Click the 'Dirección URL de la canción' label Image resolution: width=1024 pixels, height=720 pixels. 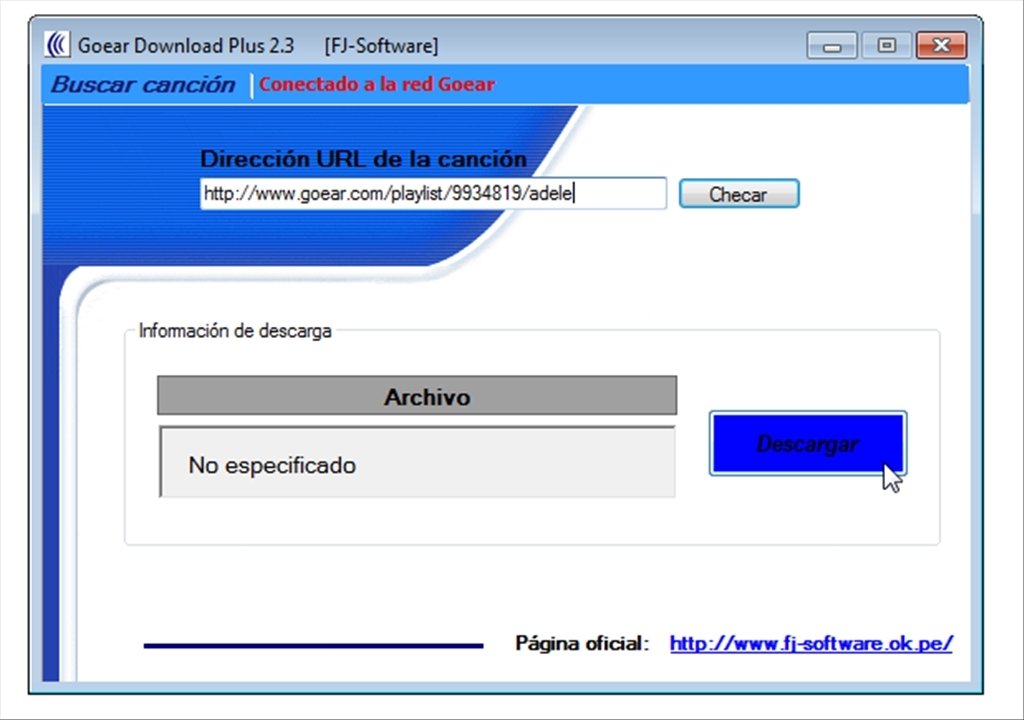[x=363, y=159]
